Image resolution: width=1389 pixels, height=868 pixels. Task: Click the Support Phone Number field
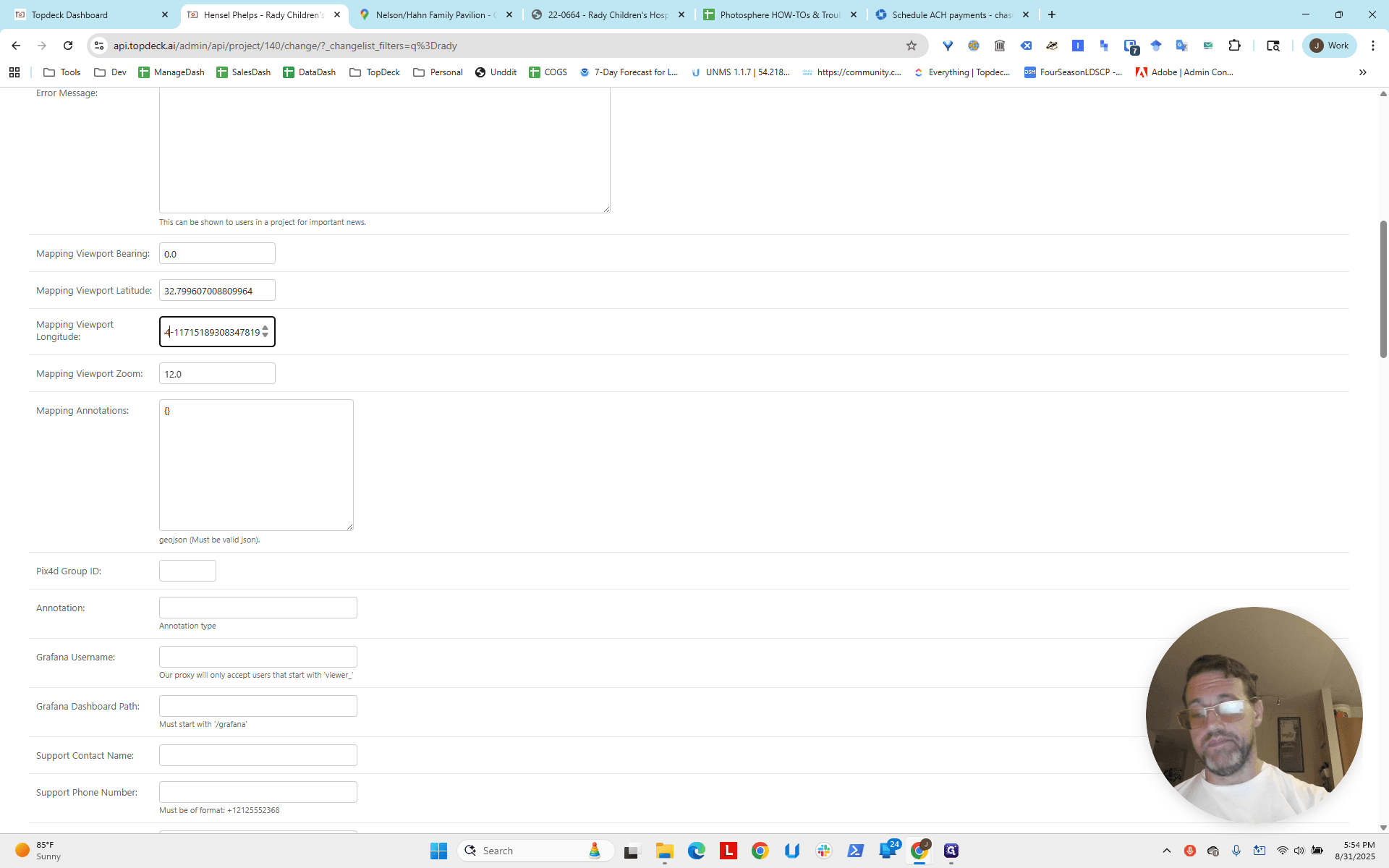click(258, 792)
